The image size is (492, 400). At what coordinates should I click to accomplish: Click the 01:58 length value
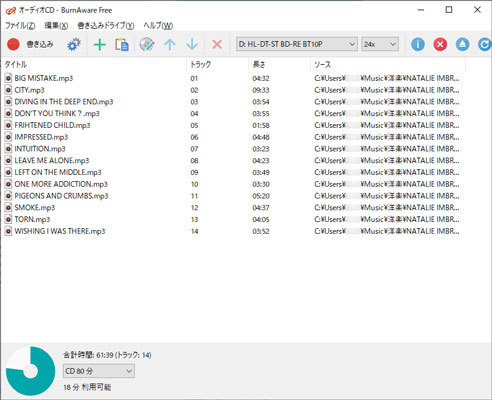261,125
